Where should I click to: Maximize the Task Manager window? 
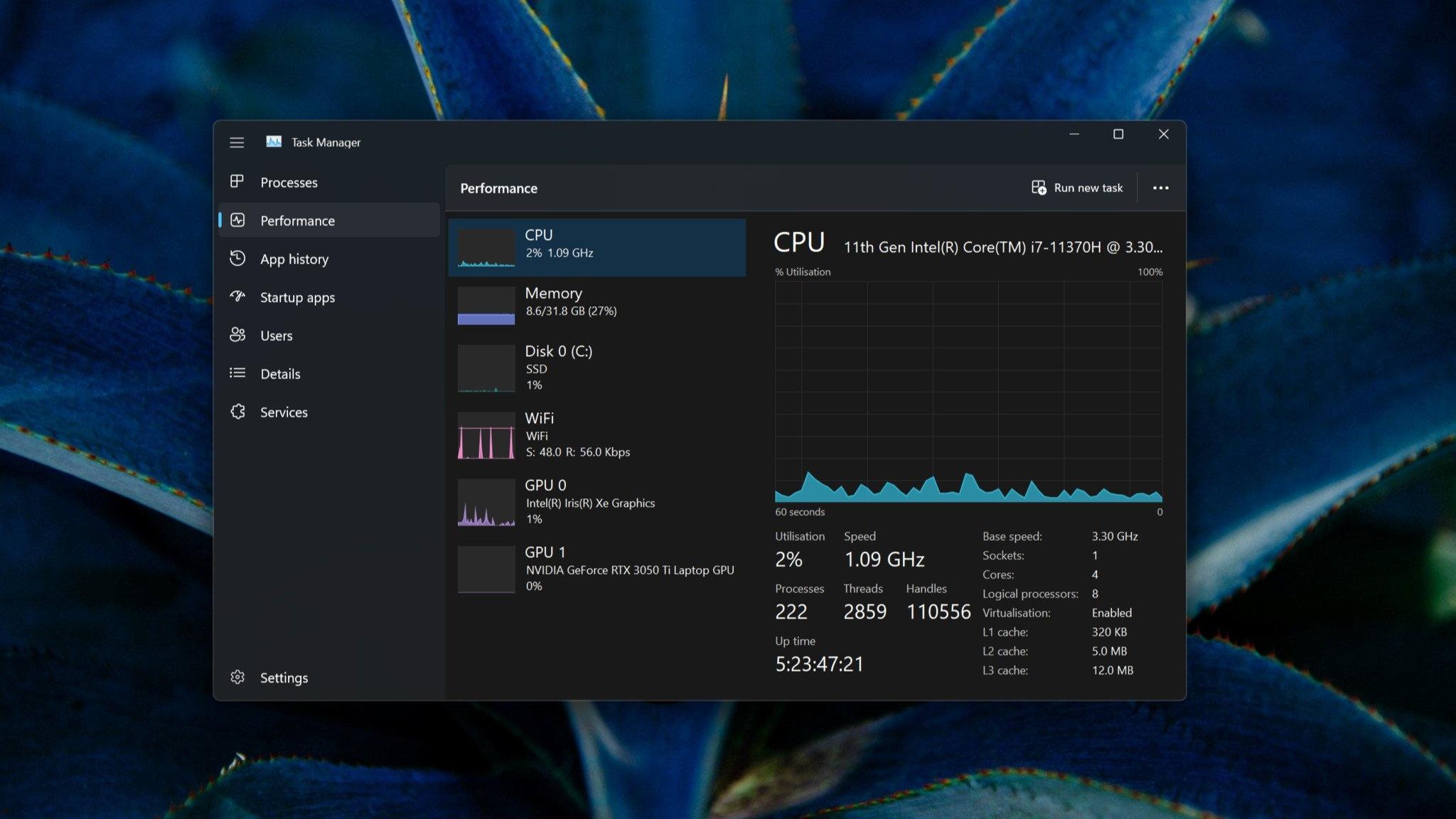click(1118, 134)
